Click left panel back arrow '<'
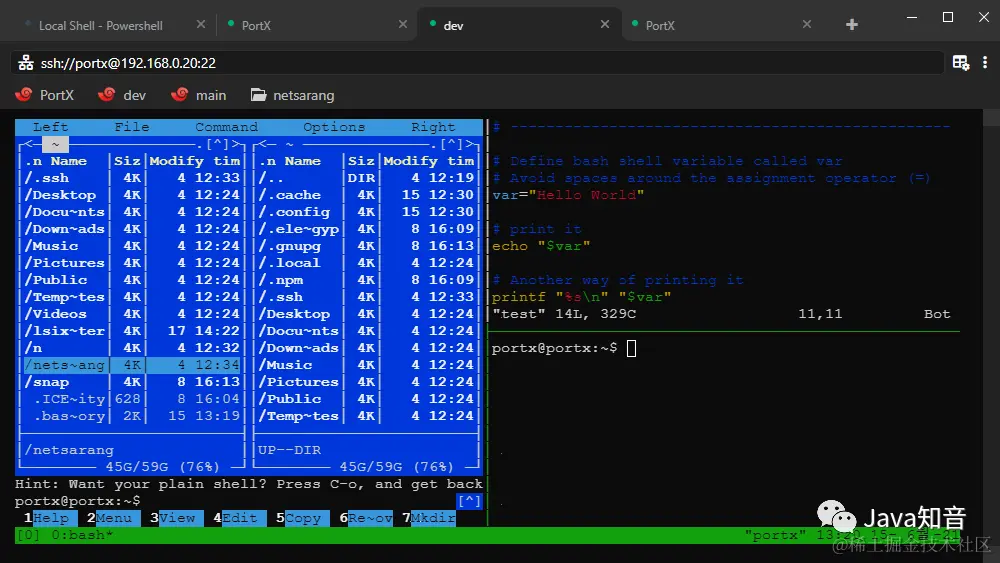Image resolution: width=1000 pixels, height=563 pixels. pyautogui.click(x=29, y=144)
